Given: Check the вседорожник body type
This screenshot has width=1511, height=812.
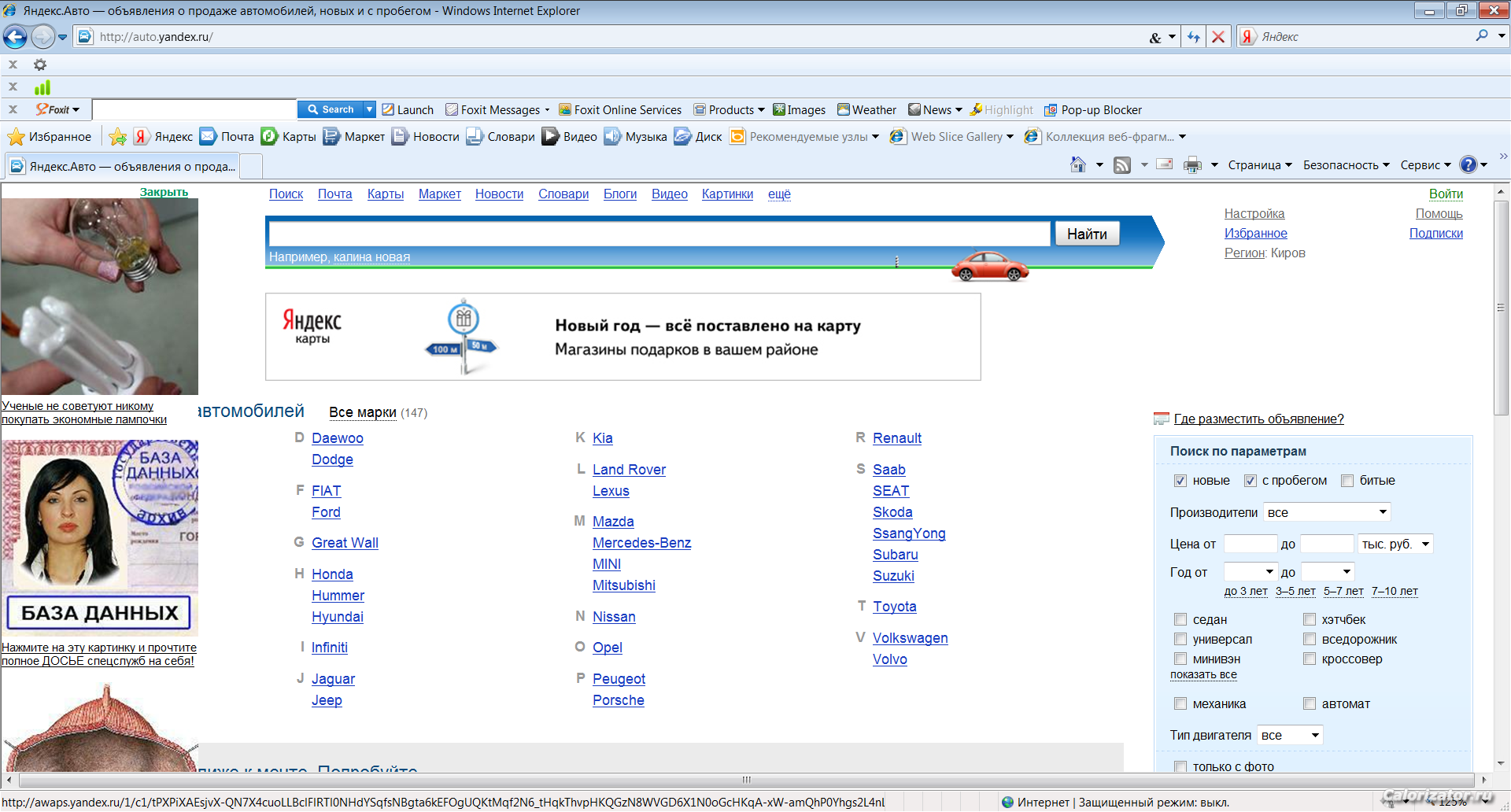Looking at the screenshot, I should [1310, 639].
